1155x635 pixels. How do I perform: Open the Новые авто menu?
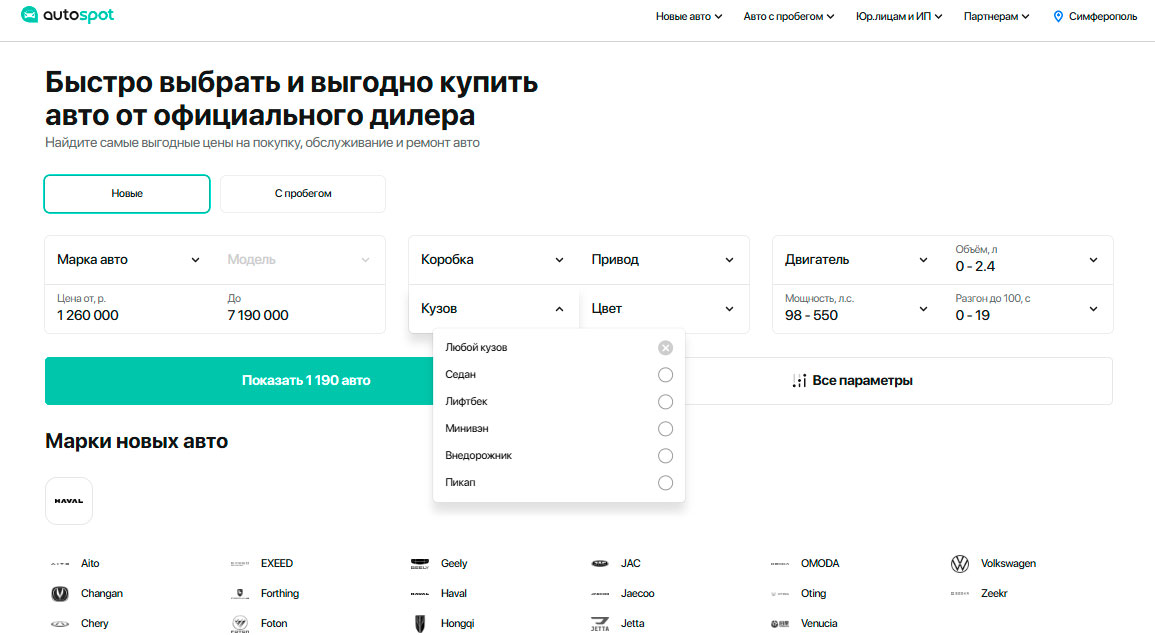[x=689, y=16]
